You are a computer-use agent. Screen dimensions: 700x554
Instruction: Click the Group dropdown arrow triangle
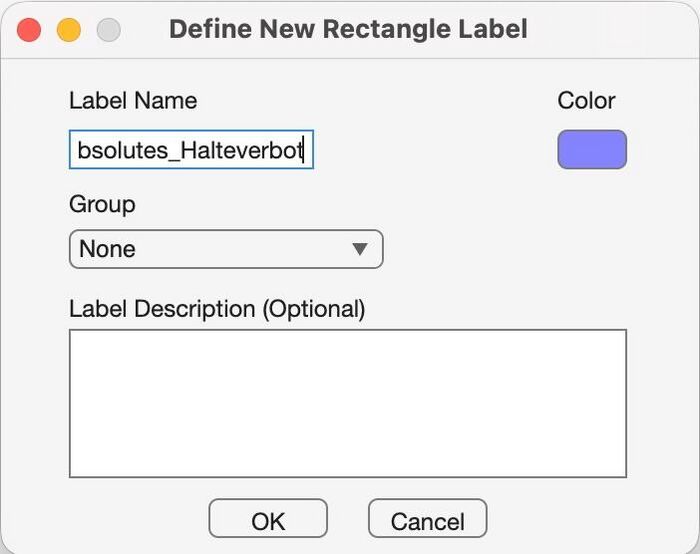pos(360,249)
